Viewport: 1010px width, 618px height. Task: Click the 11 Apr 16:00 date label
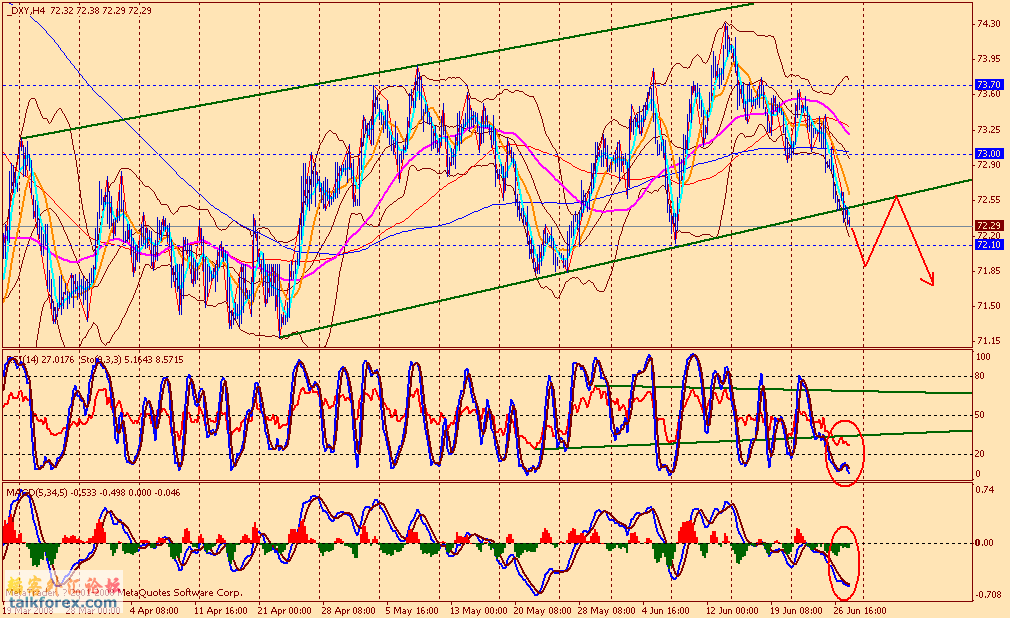tap(221, 611)
